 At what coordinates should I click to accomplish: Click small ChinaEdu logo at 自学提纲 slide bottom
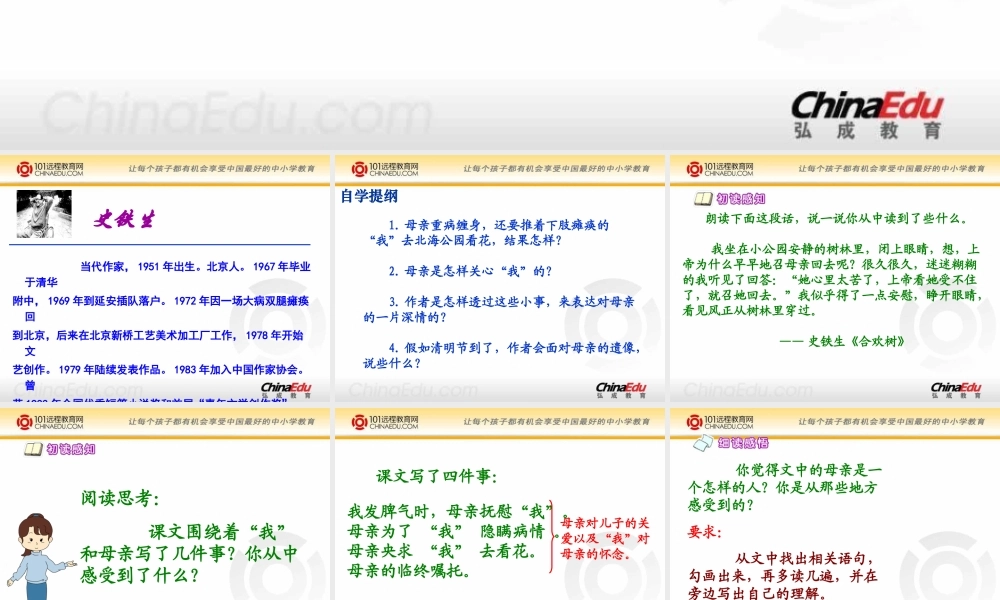[621, 390]
